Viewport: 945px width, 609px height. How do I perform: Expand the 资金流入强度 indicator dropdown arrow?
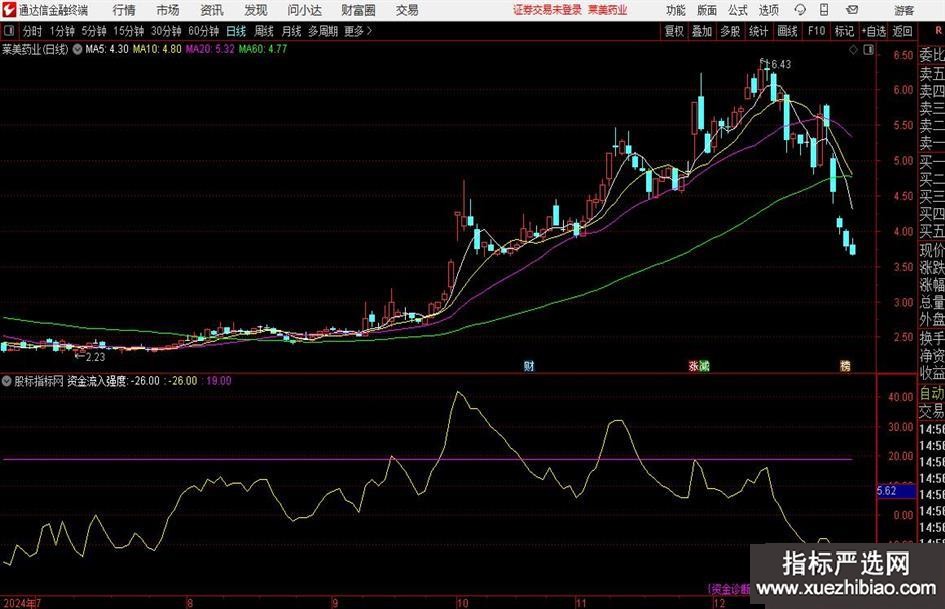(x=7, y=380)
